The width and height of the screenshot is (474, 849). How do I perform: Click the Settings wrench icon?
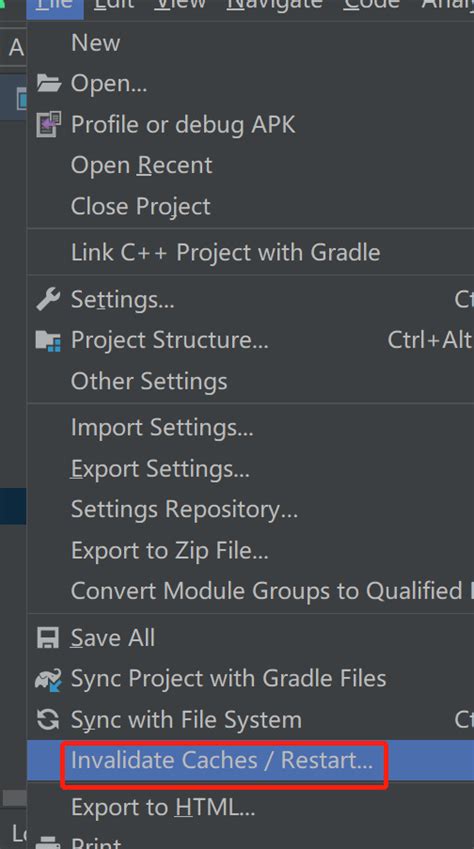point(48,299)
